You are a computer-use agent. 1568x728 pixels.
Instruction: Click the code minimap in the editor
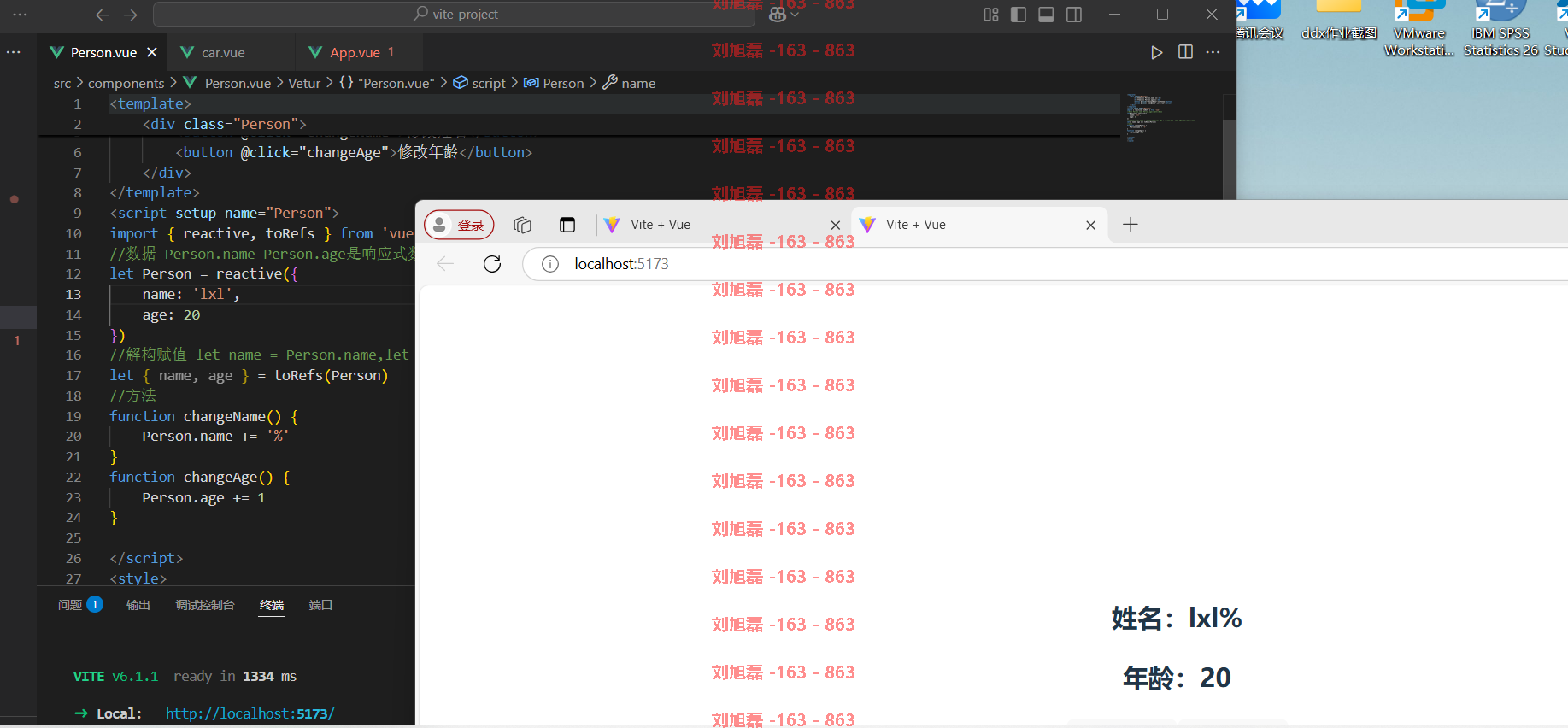click(x=1160, y=118)
